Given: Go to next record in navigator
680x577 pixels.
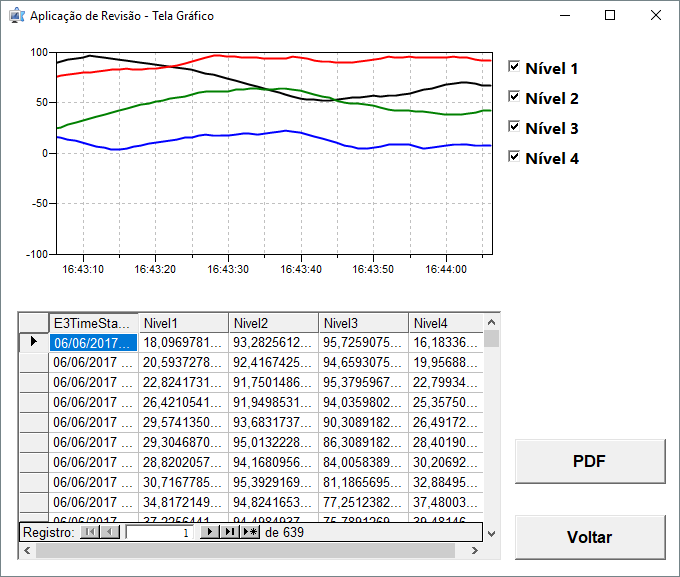Looking at the screenshot, I should point(211,533).
